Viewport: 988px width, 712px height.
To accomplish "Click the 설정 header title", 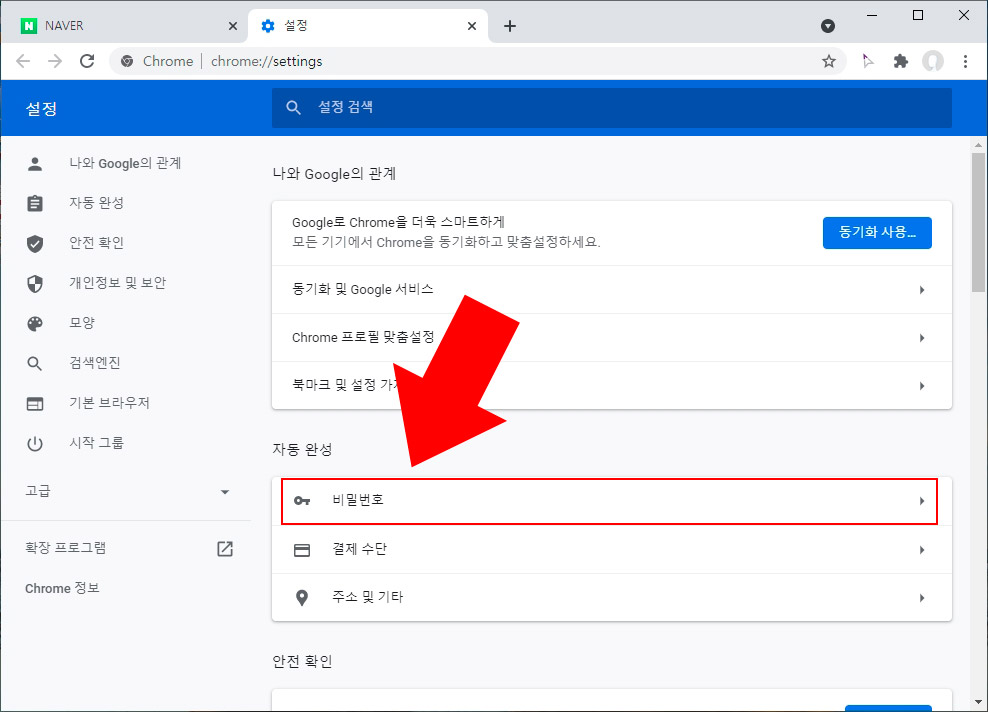I will pos(42,108).
